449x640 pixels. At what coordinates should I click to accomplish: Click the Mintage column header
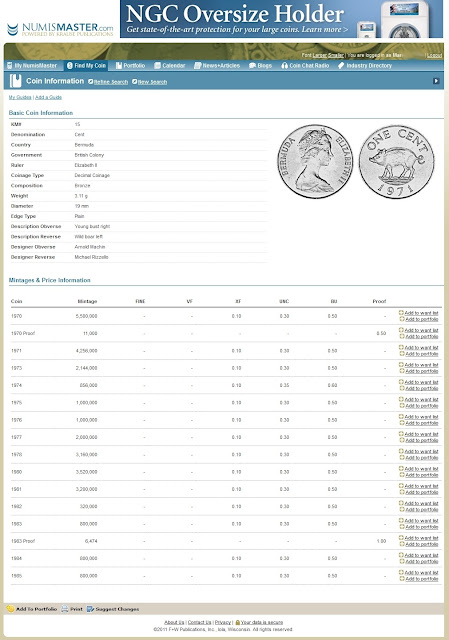pyautogui.click(x=87, y=301)
